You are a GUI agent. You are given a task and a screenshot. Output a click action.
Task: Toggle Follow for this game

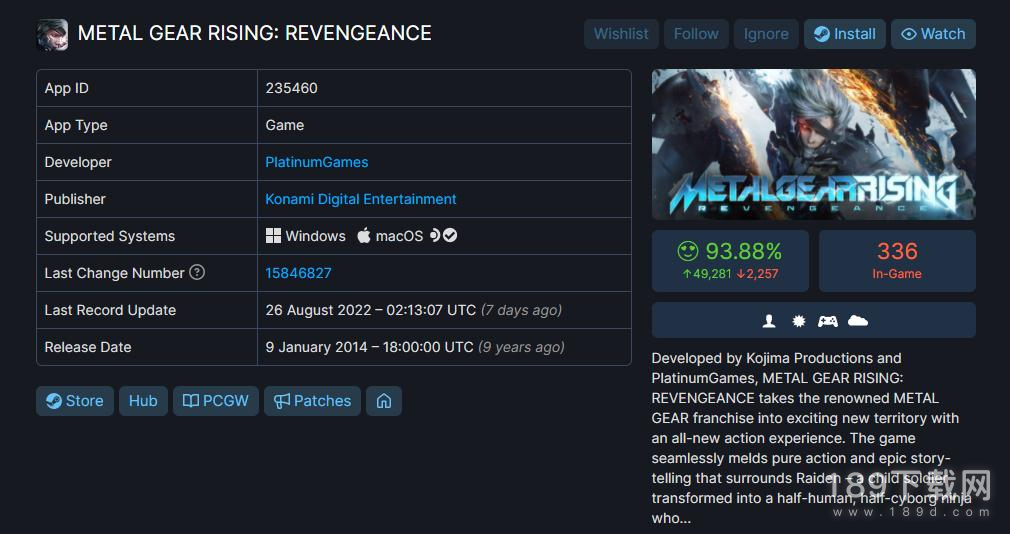pyautogui.click(x=696, y=34)
